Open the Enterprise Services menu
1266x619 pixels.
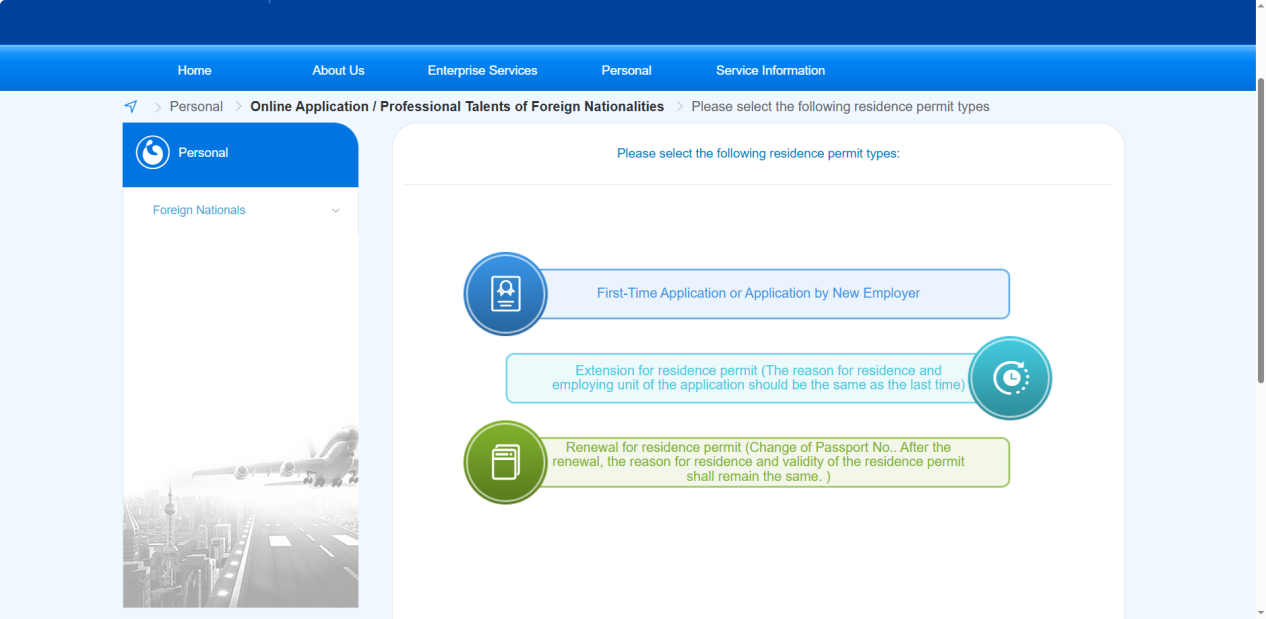tap(483, 71)
